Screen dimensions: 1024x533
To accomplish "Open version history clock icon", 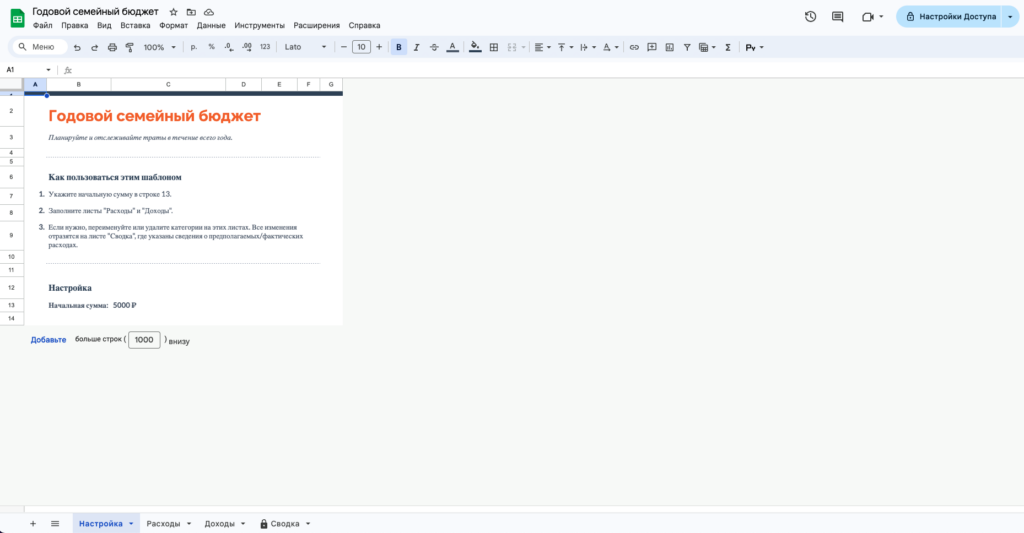I will pyautogui.click(x=810, y=17).
